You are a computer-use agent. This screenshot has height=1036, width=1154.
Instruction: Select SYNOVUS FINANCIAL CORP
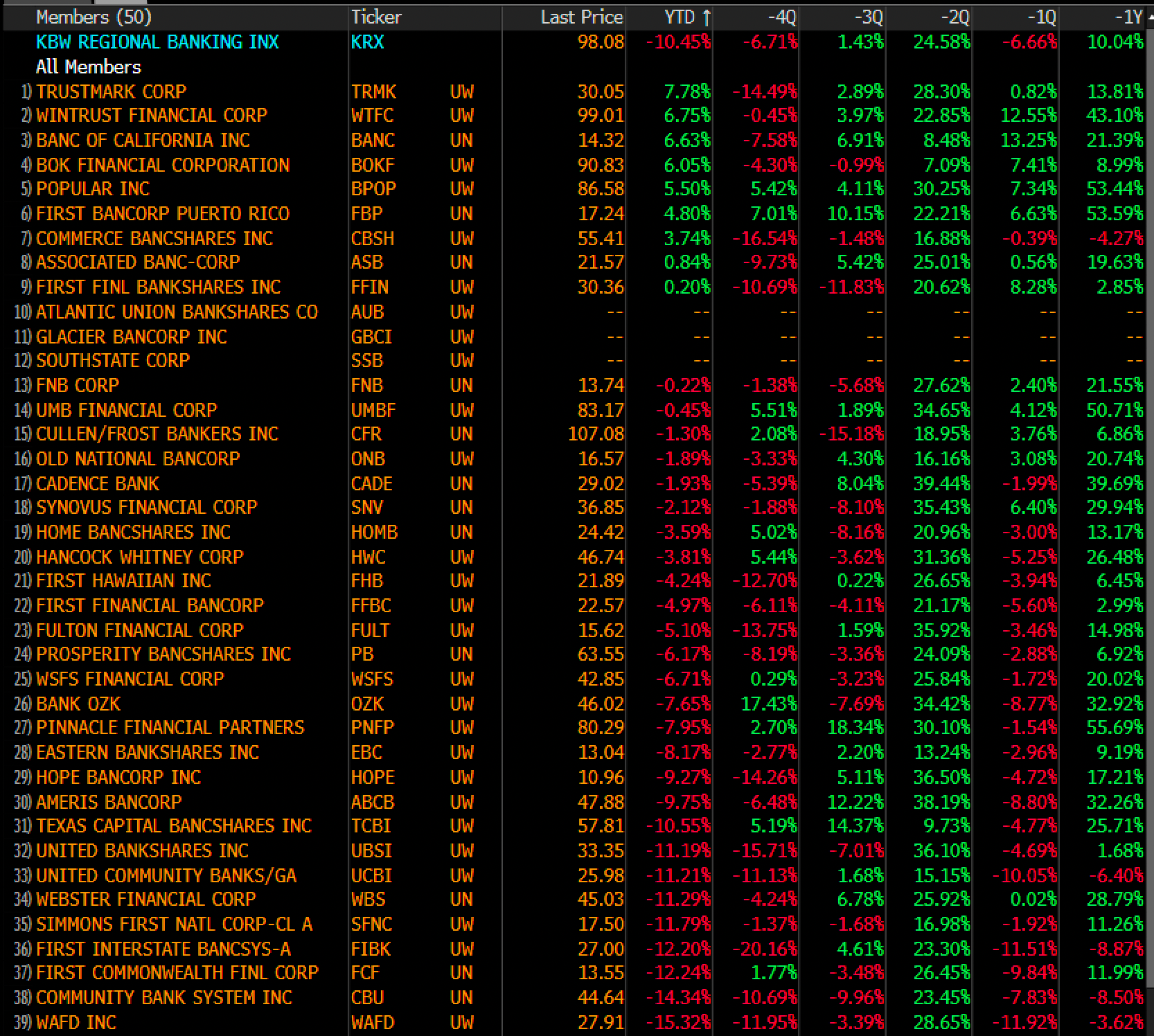[x=146, y=507]
